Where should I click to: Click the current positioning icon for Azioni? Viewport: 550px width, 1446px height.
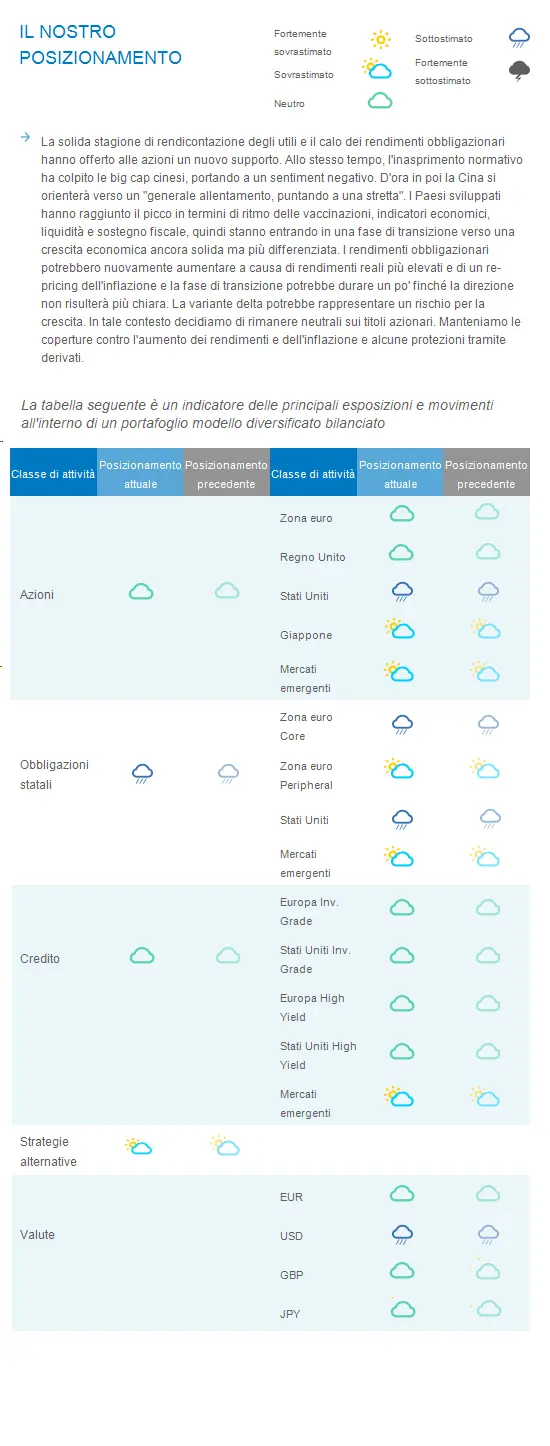(141, 592)
